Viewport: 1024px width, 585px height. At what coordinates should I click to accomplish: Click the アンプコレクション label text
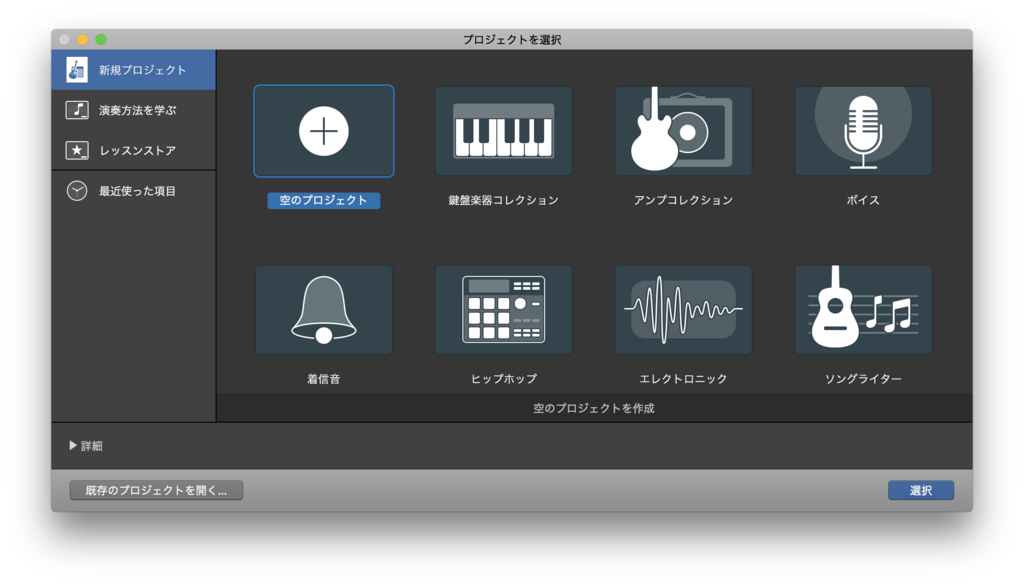point(683,200)
